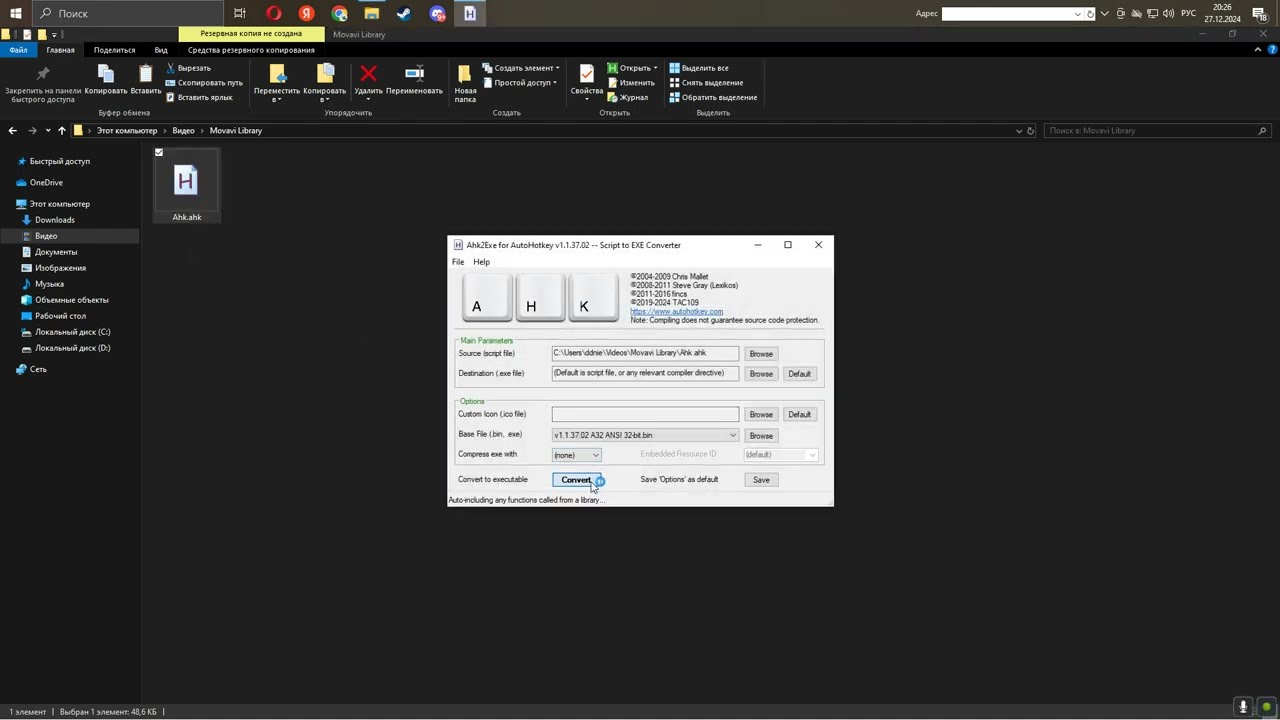1280x720 pixels.
Task: Open the Base File version dropdown
Action: pyautogui.click(x=733, y=435)
